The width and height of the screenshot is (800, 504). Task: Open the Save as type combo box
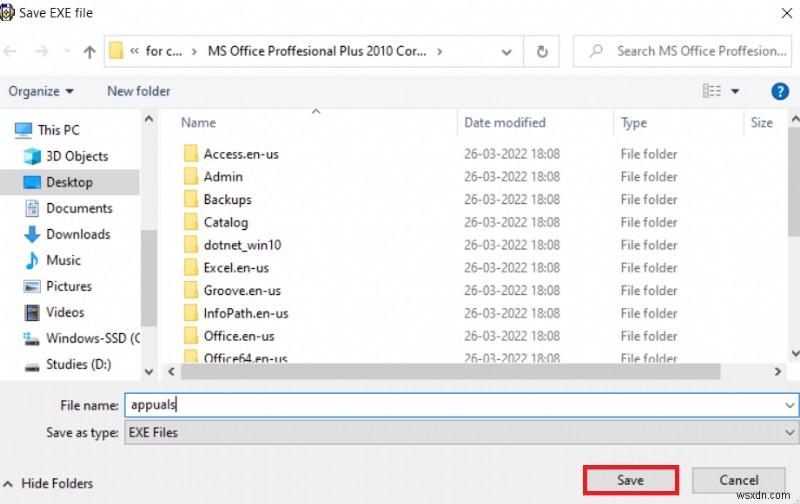click(461, 433)
